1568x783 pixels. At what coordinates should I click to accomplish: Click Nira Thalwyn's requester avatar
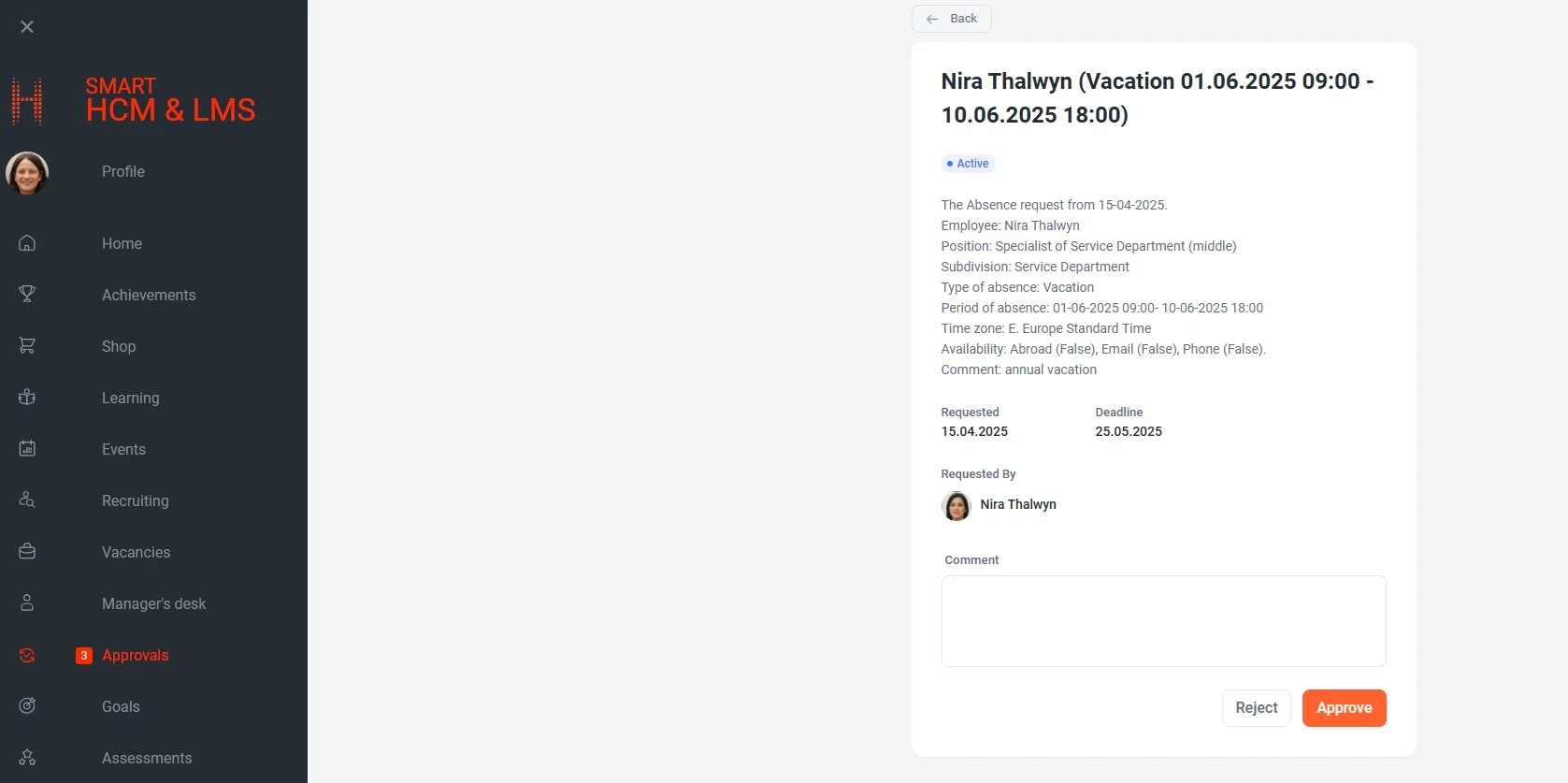(956, 506)
